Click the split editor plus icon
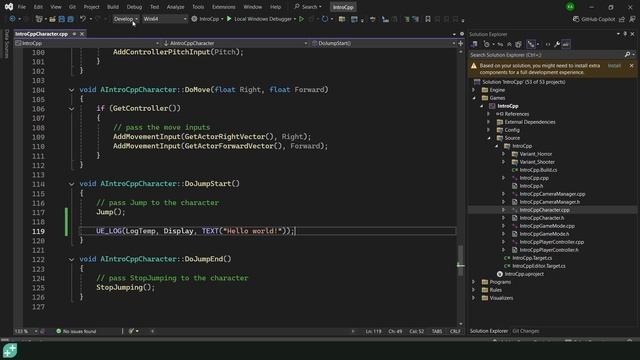 point(460,43)
